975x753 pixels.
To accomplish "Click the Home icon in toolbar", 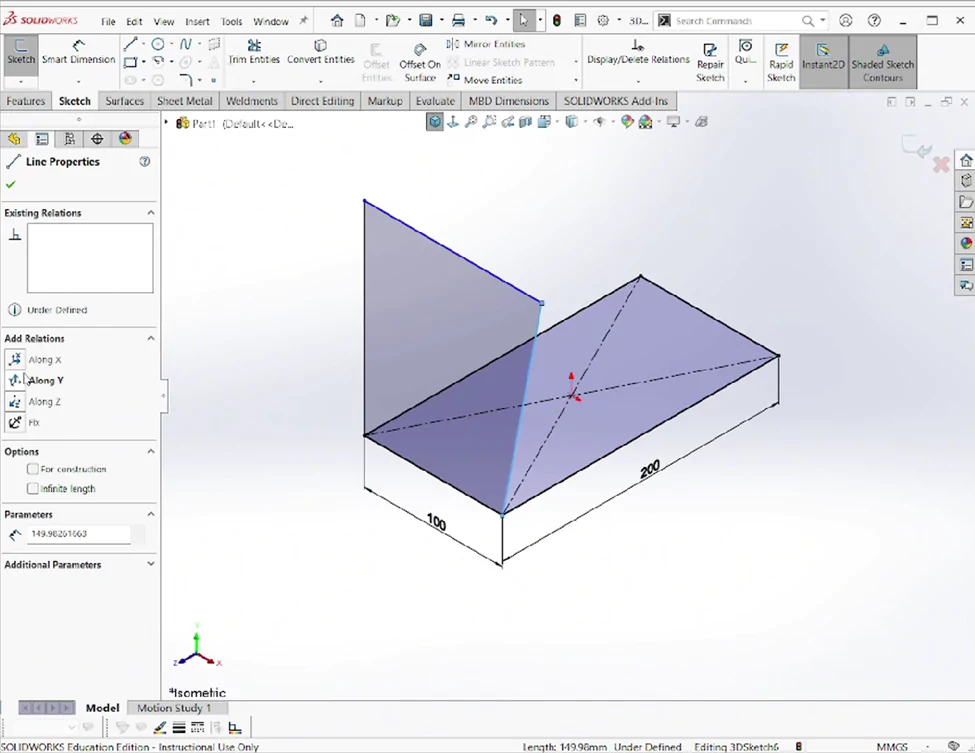I will (337, 21).
